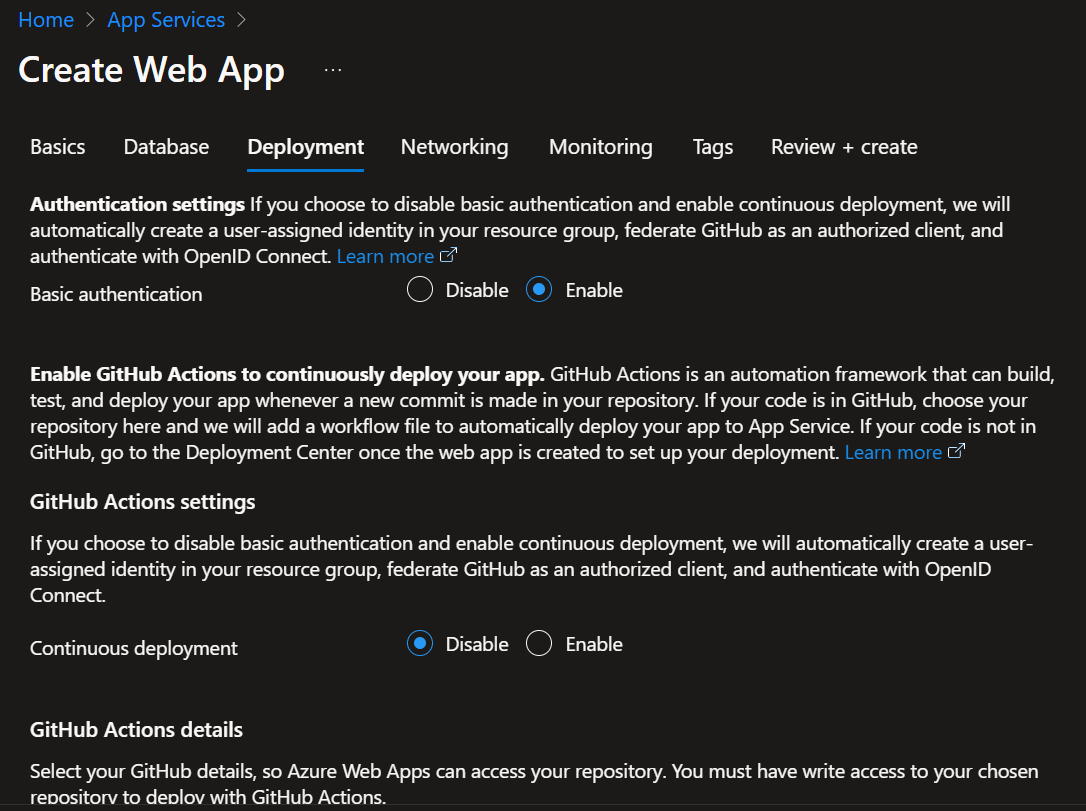Open Learn more link in GitHub Actions description

click(893, 452)
